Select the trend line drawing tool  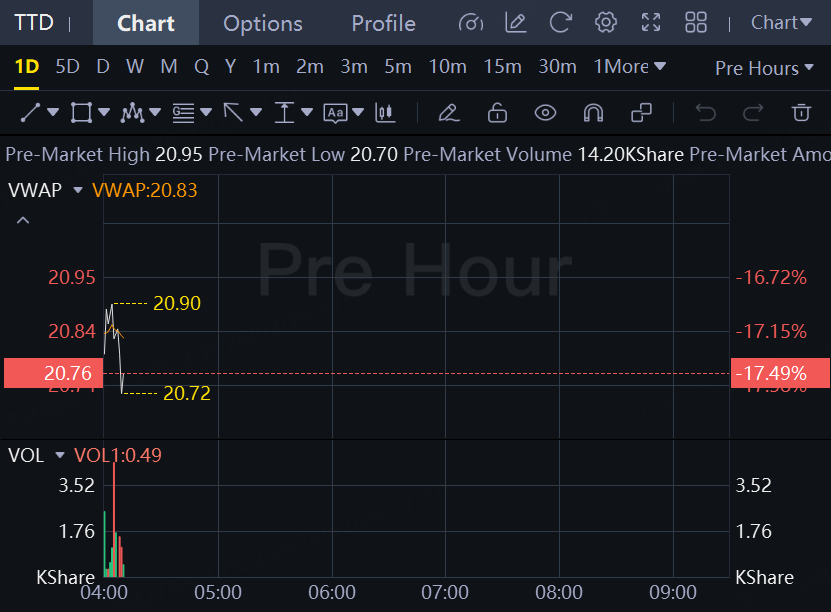point(30,113)
